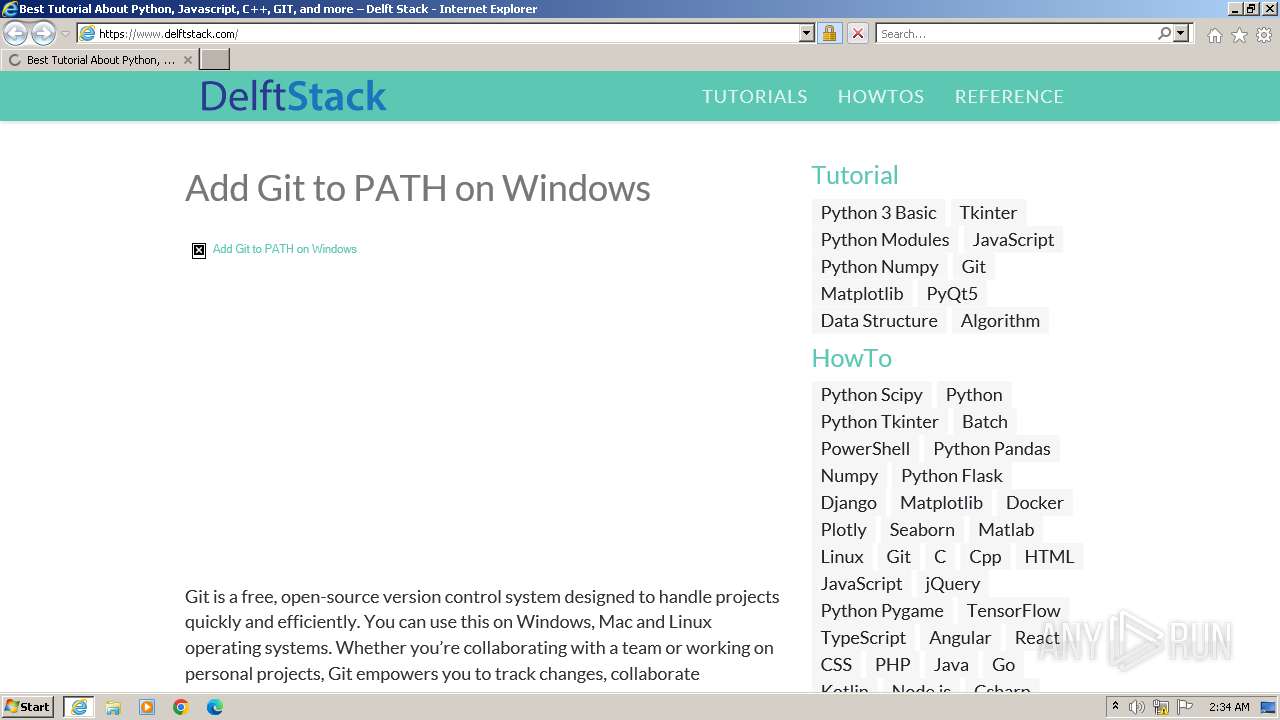Open the Matplotlib tutorial tag
The width and height of the screenshot is (1280, 720).
[862, 293]
